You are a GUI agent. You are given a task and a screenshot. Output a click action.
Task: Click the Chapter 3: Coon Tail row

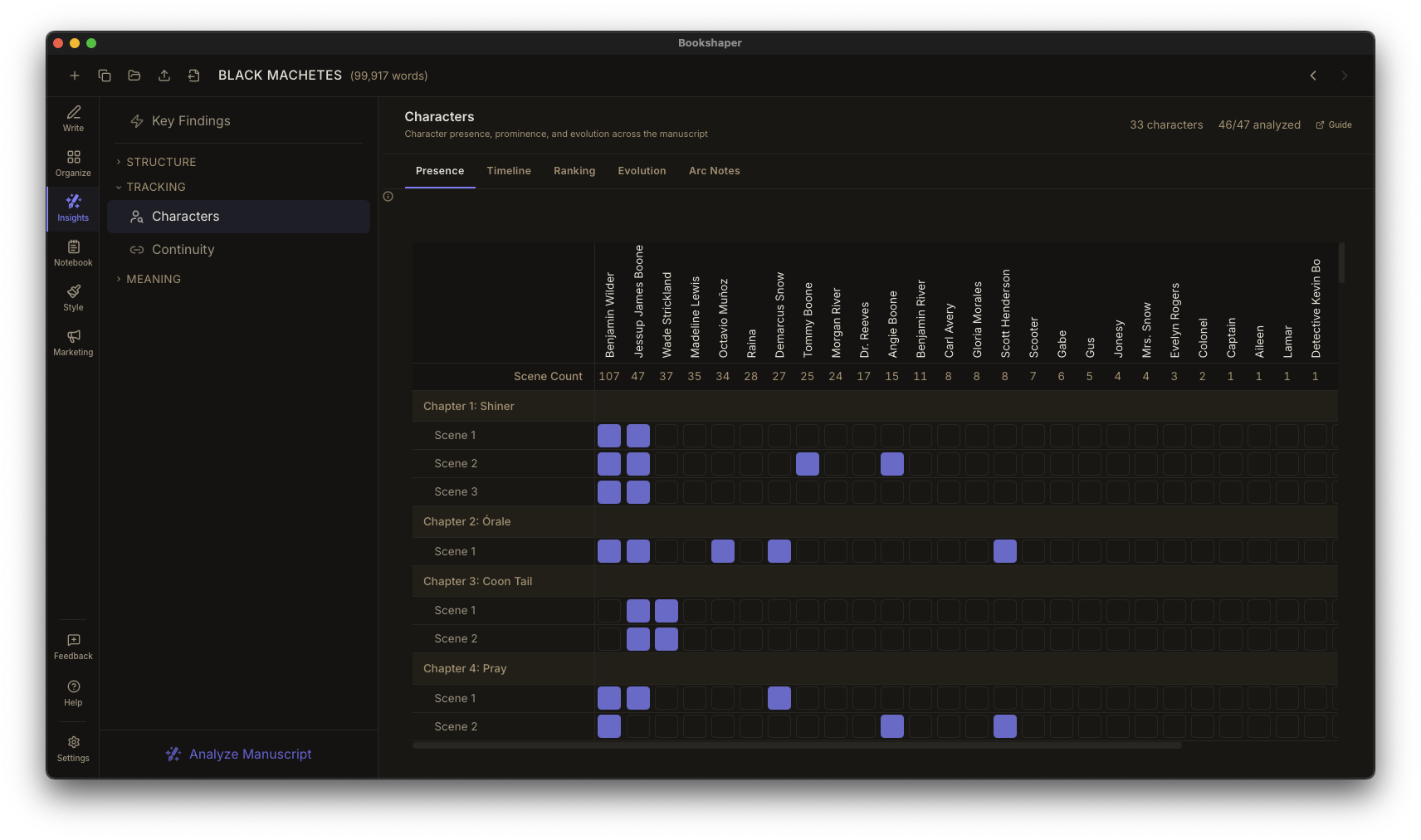[x=875, y=582]
